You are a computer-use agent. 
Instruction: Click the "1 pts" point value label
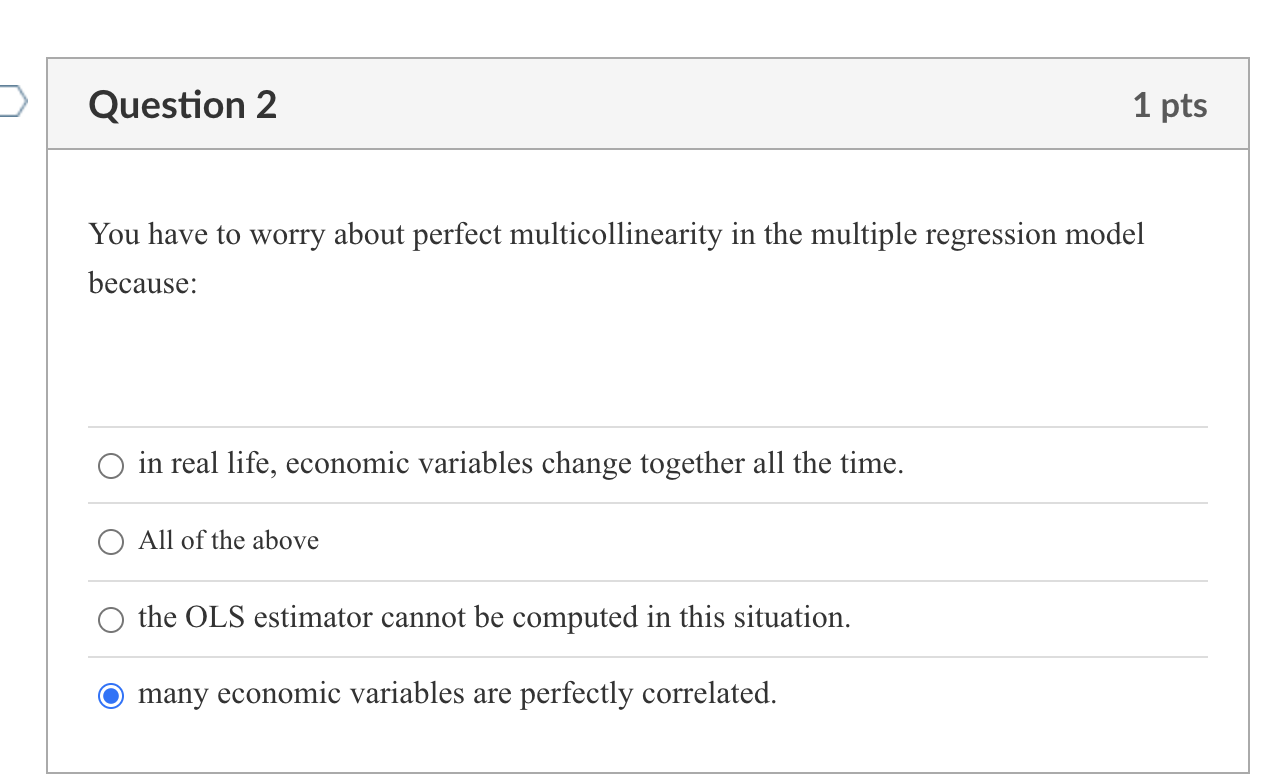coord(1172,104)
